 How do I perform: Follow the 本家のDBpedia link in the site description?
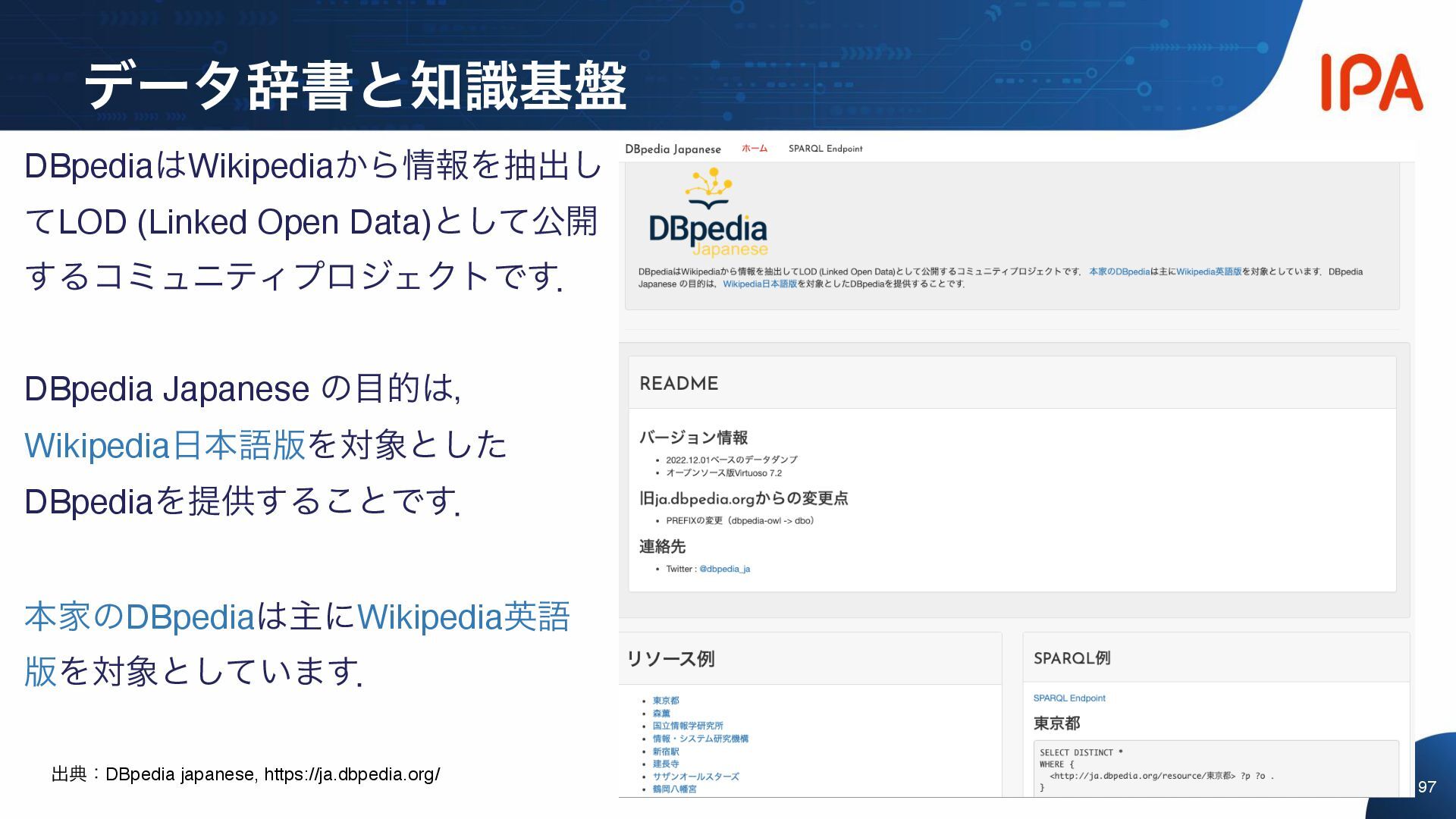1119,271
